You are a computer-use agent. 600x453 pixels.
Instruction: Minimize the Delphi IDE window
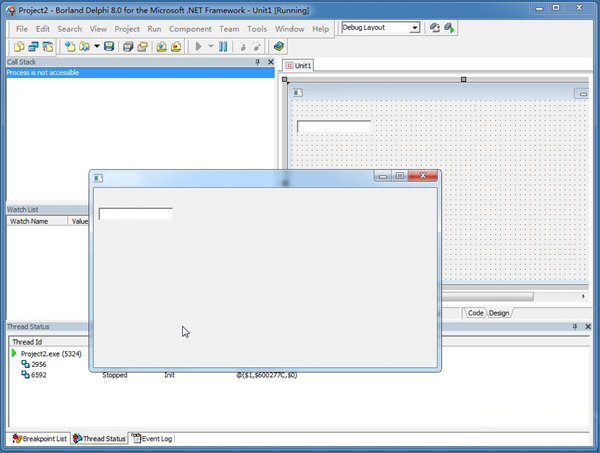click(x=539, y=8)
